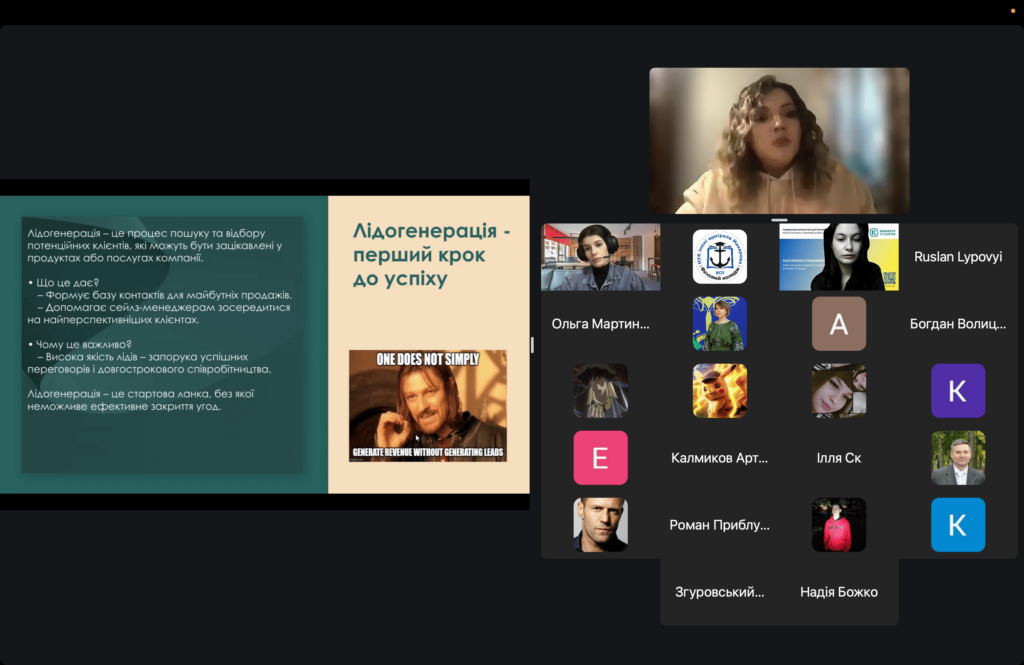Click the divider handle between slide and participants

click(x=532, y=344)
